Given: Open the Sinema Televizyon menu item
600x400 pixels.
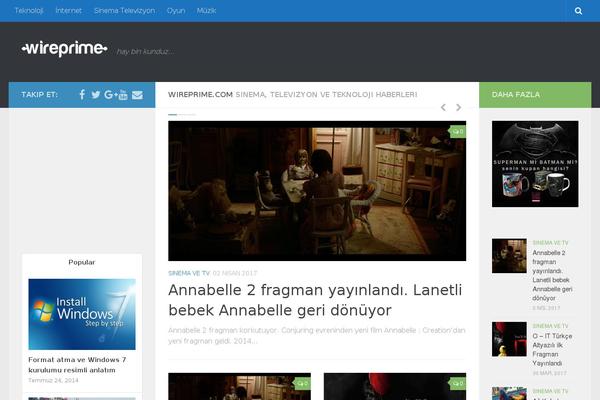Looking at the screenshot, I should pyautogui.click(x=124, y=11).
